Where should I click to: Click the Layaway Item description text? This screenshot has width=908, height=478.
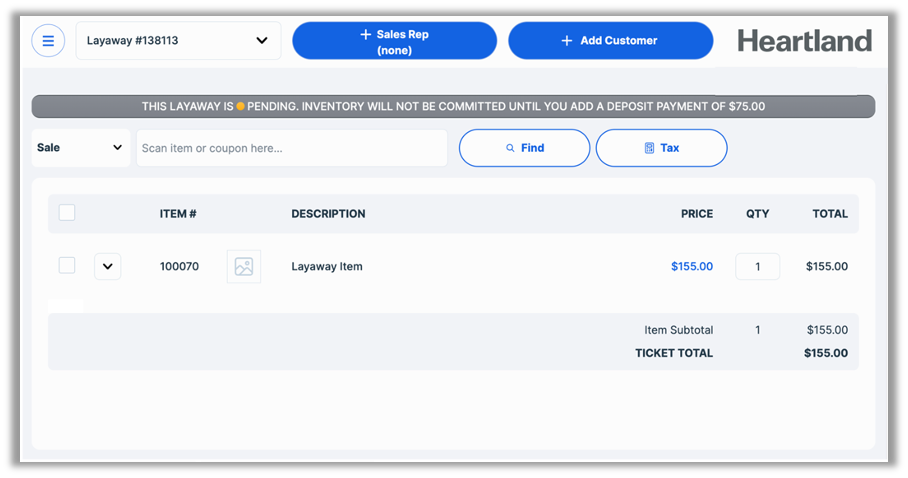tap(327, 267)
